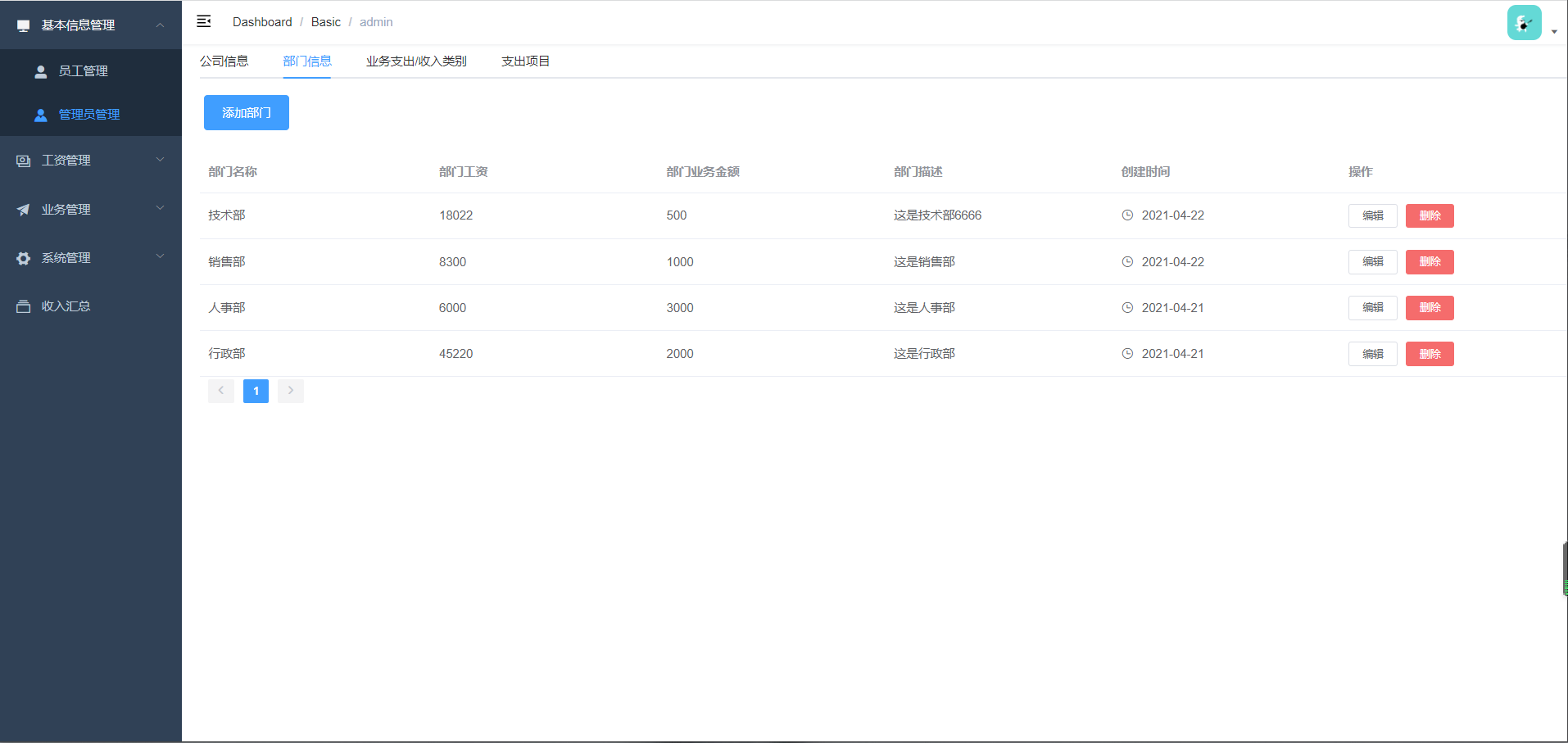Viewport: 1568px width, 743px height.
Task: Click description 这是技术部6666
Action: (937, 215)
